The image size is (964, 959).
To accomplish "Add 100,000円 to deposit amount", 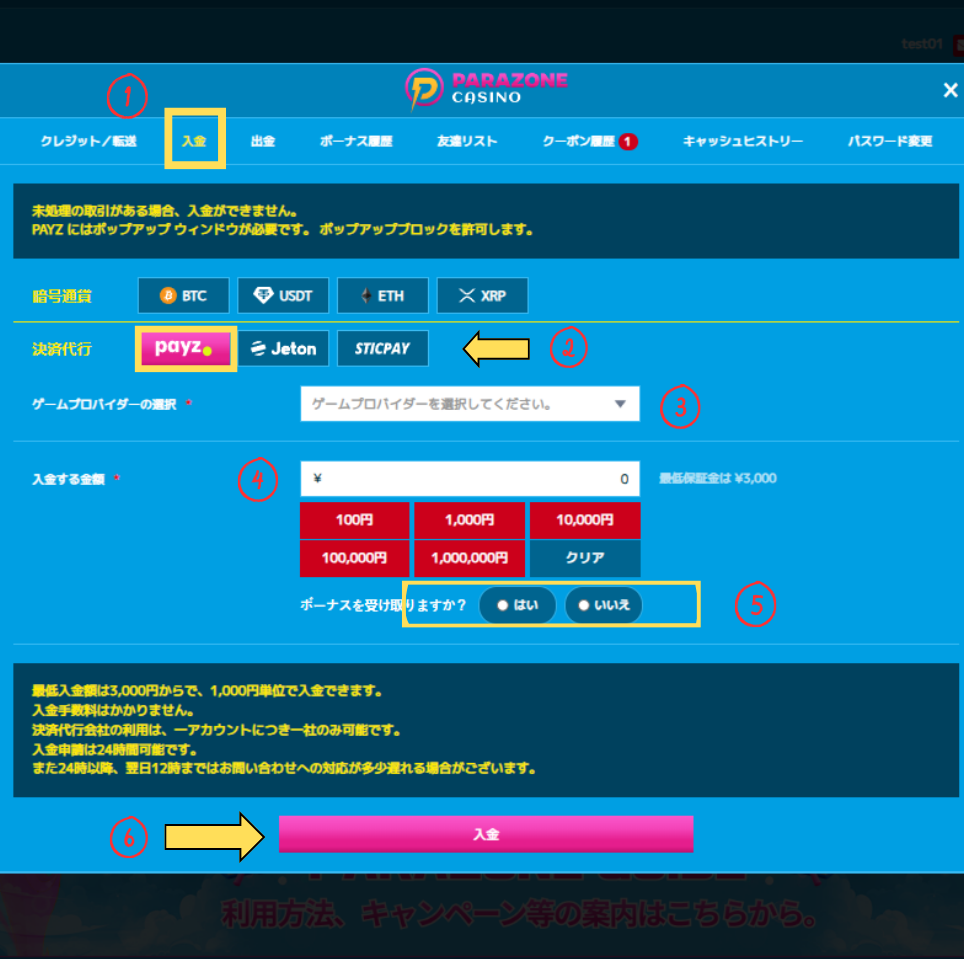I will 355,558.
